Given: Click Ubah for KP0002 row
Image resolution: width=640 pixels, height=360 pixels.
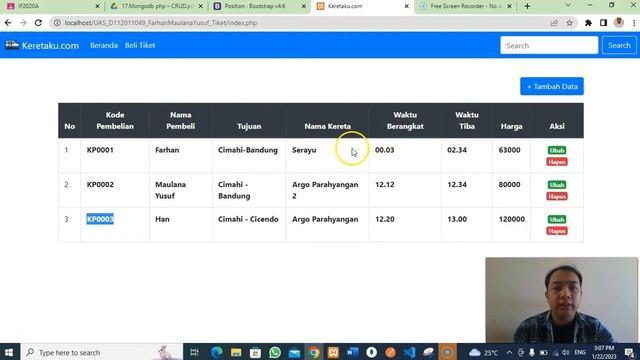Looking at the screenshot, I should (x=557, y=185).
